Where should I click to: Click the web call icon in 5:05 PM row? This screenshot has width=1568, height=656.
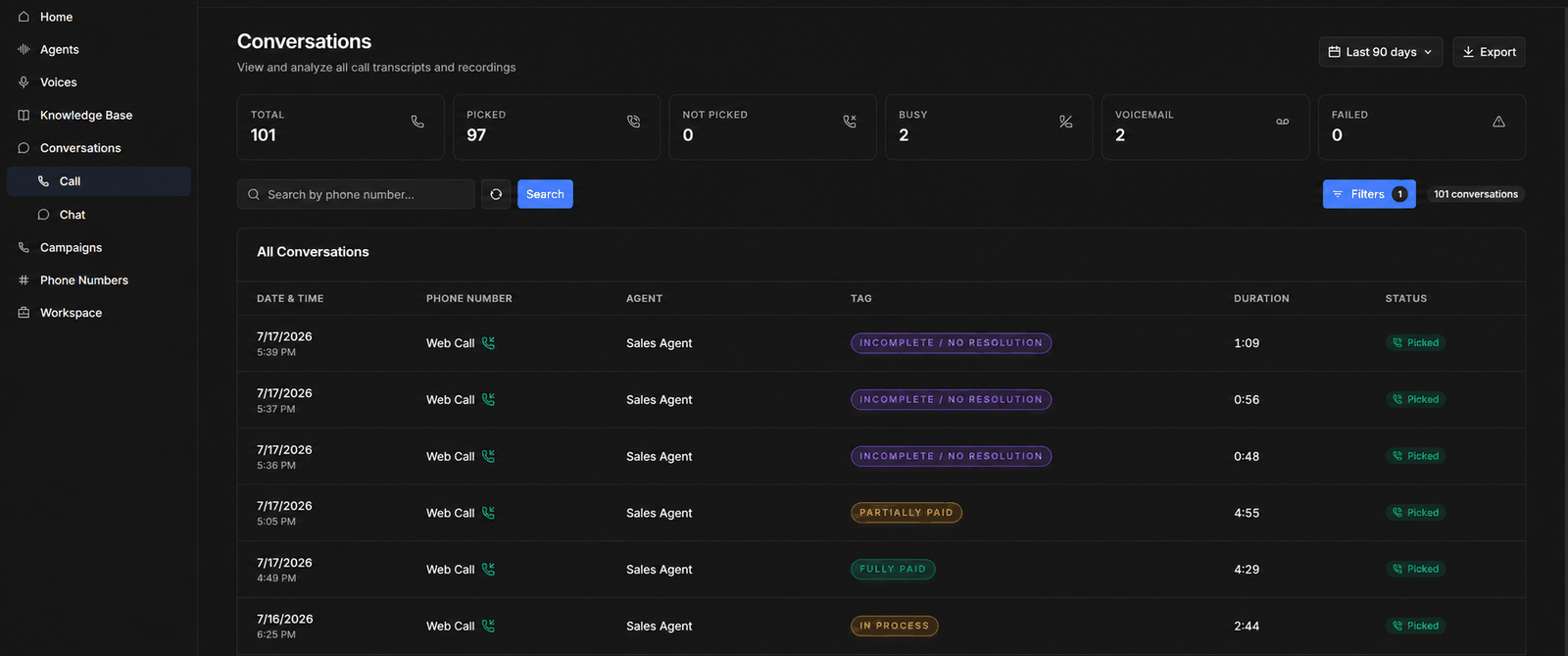click(x=488, y=513)
